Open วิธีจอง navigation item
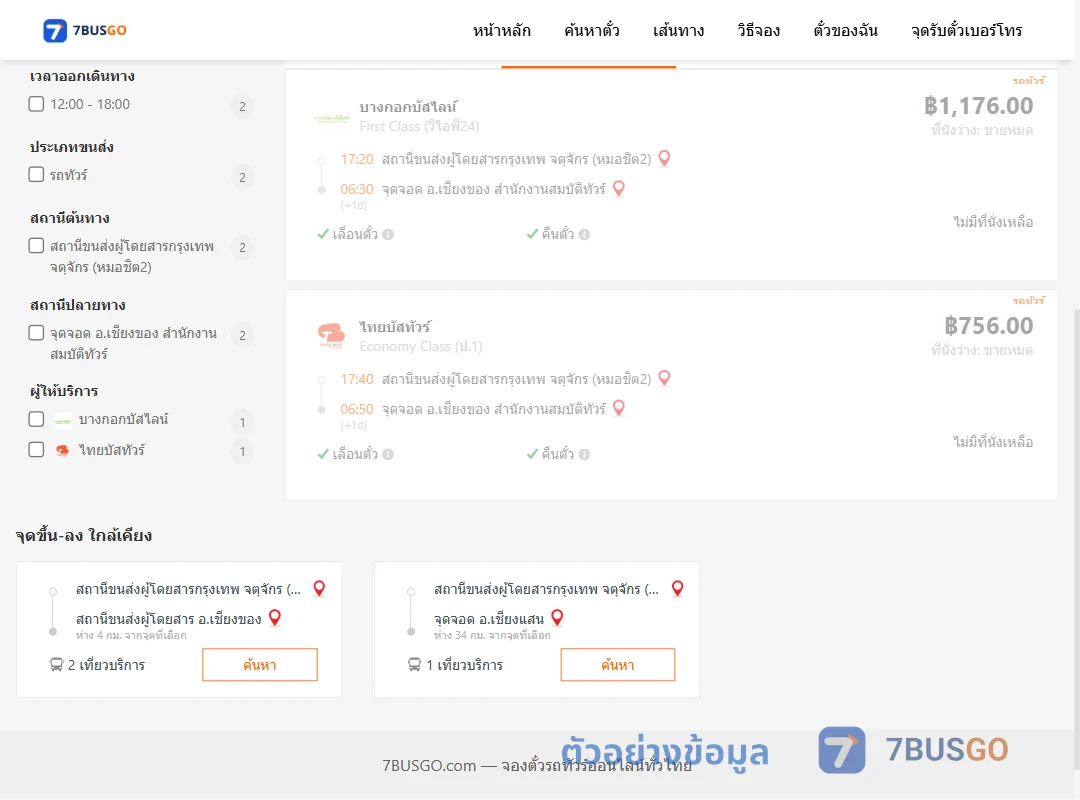Viewport: 1080px width, 800px height. pyautogui.click(x=758, y=30)
